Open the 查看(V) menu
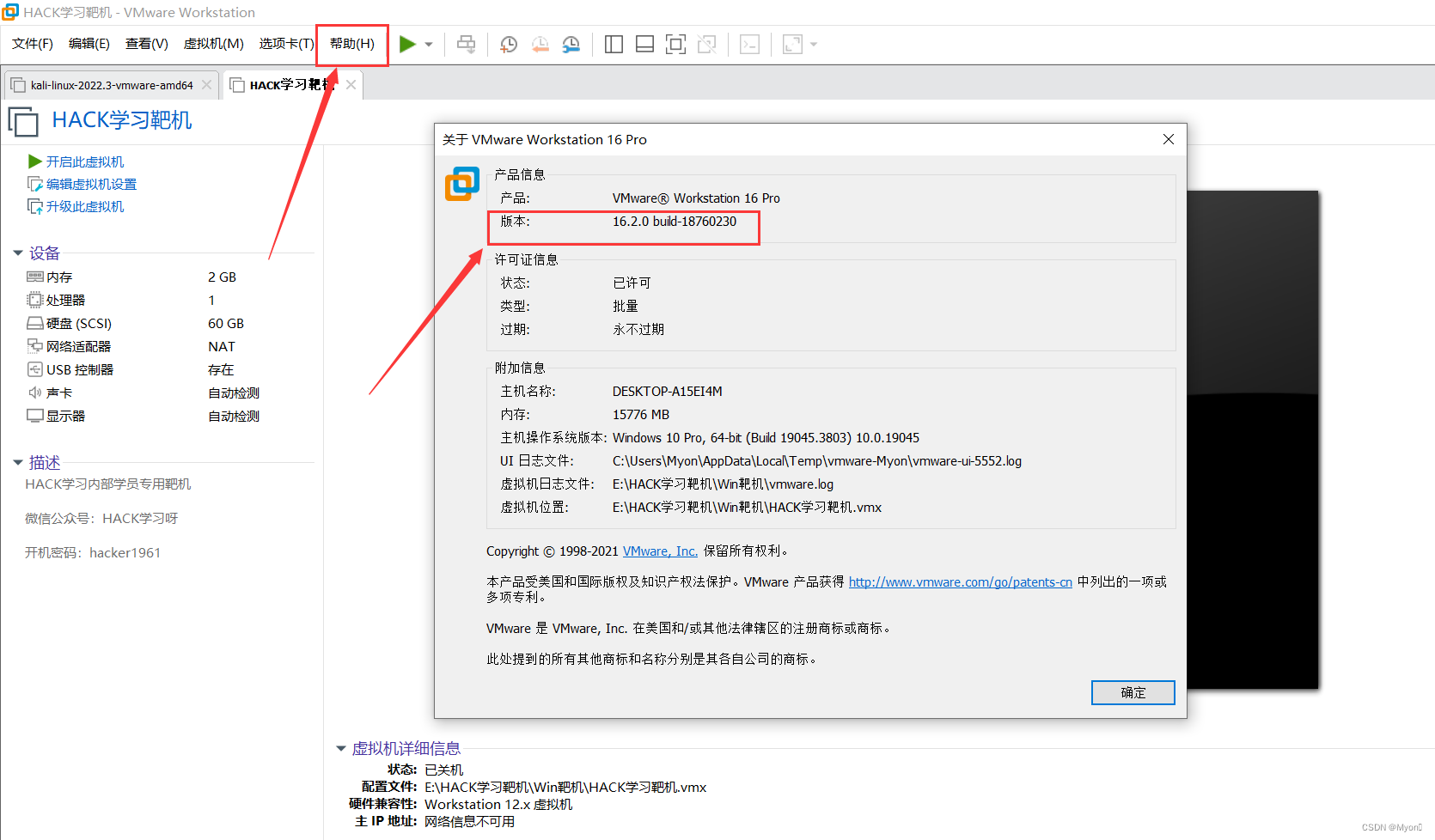The height and width of the screenshot is (840, 1435). point(147,44)
